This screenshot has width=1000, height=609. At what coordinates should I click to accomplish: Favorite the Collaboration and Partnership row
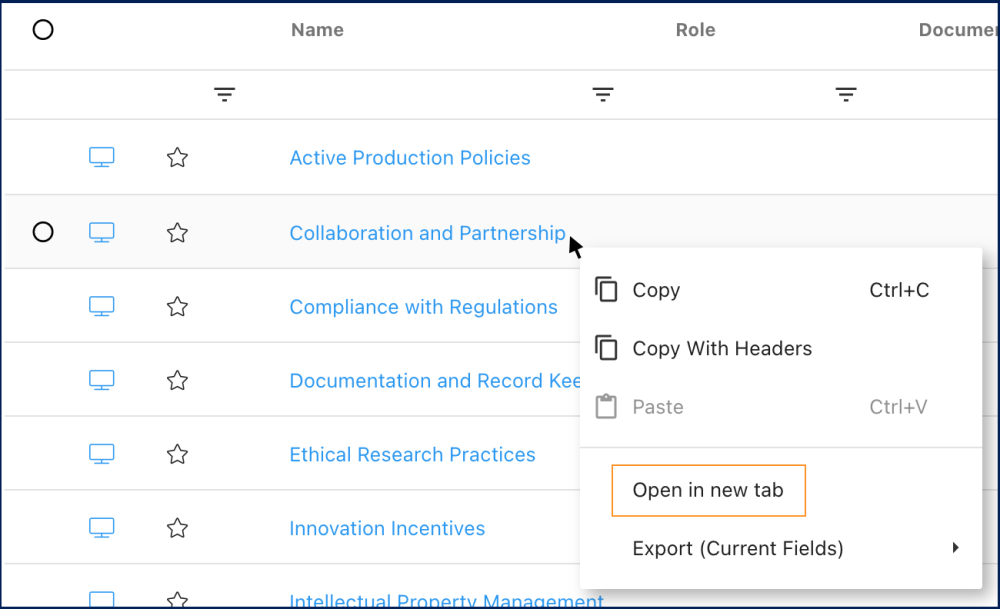click(177, 233)
